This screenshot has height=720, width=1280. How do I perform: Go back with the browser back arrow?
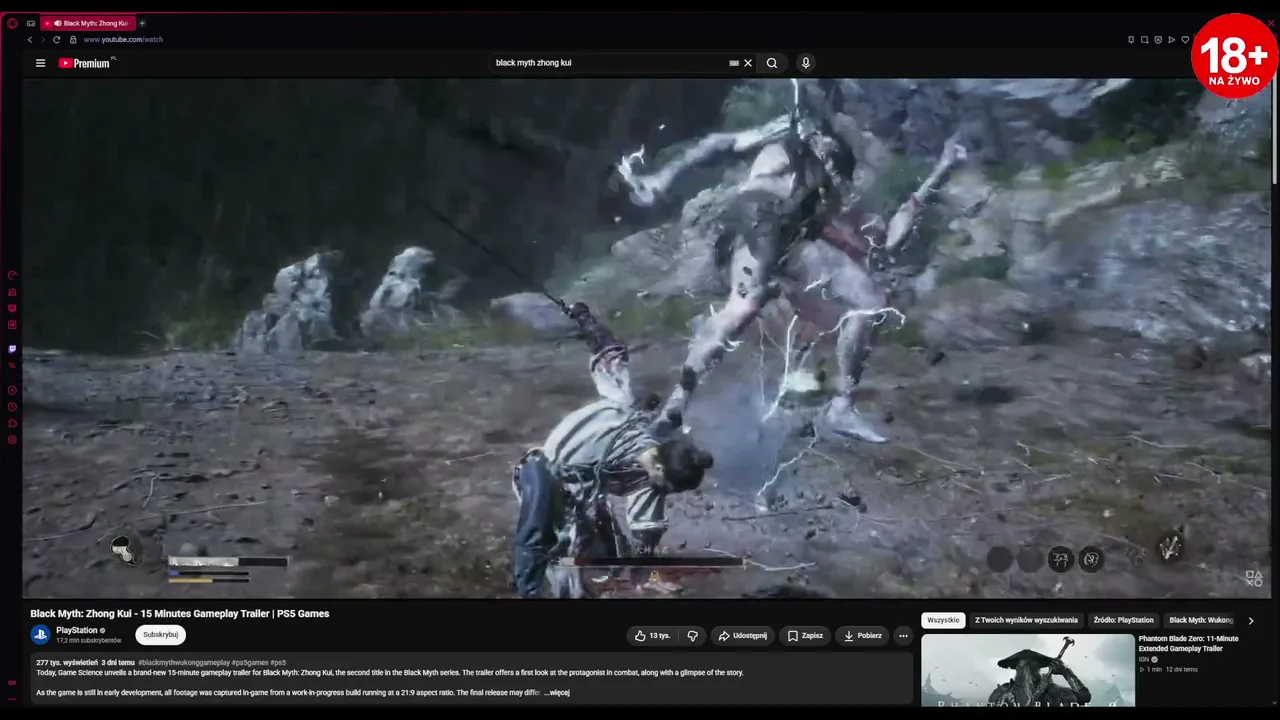[x=30, y=40]
